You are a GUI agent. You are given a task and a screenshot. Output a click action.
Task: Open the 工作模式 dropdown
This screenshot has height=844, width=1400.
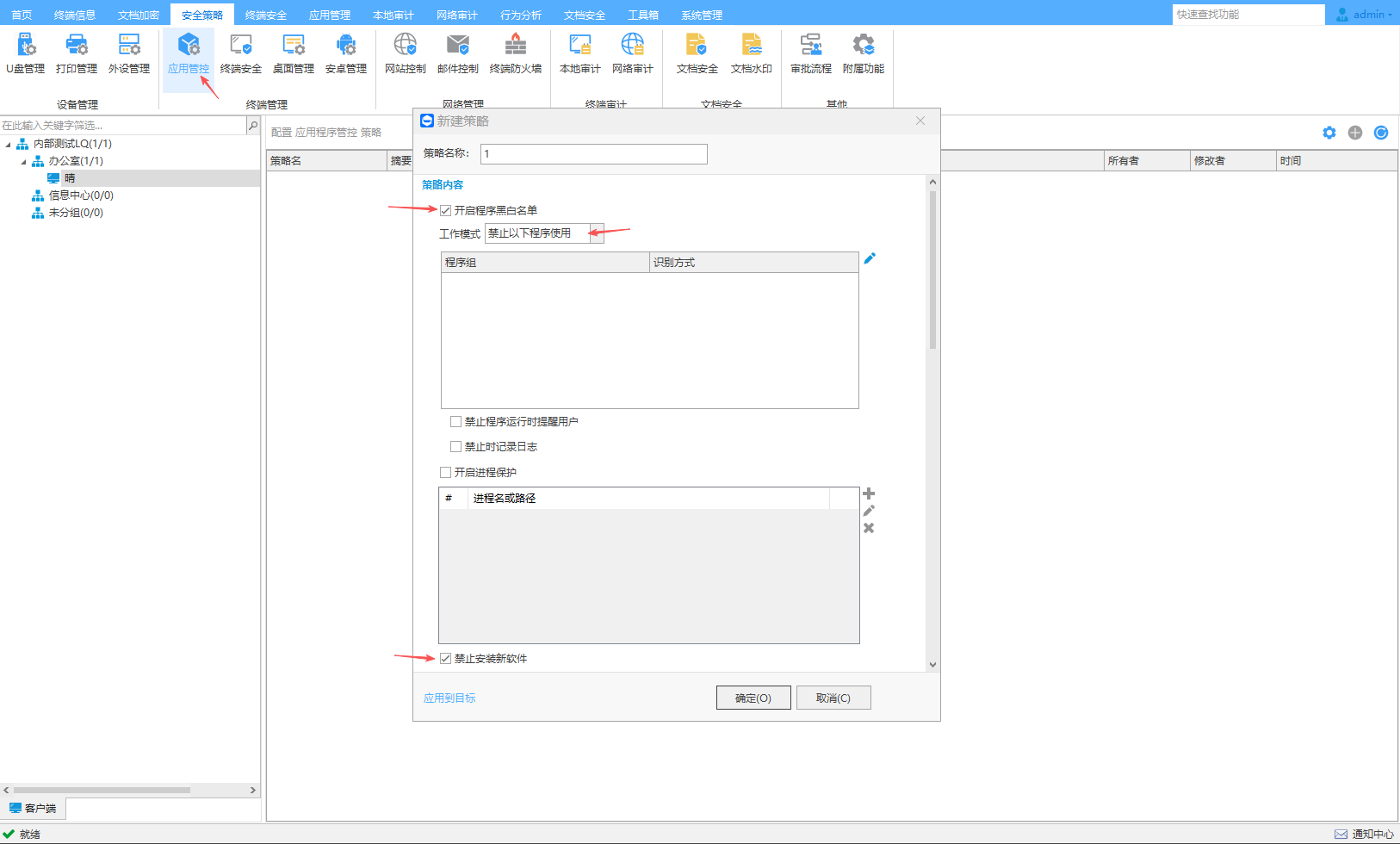click(596, 233)
